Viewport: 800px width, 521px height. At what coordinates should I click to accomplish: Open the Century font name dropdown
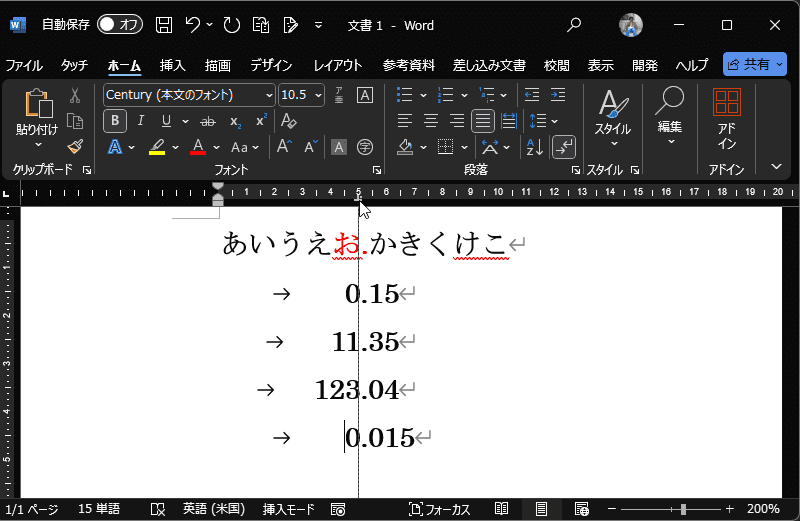[x=268, y=96]
